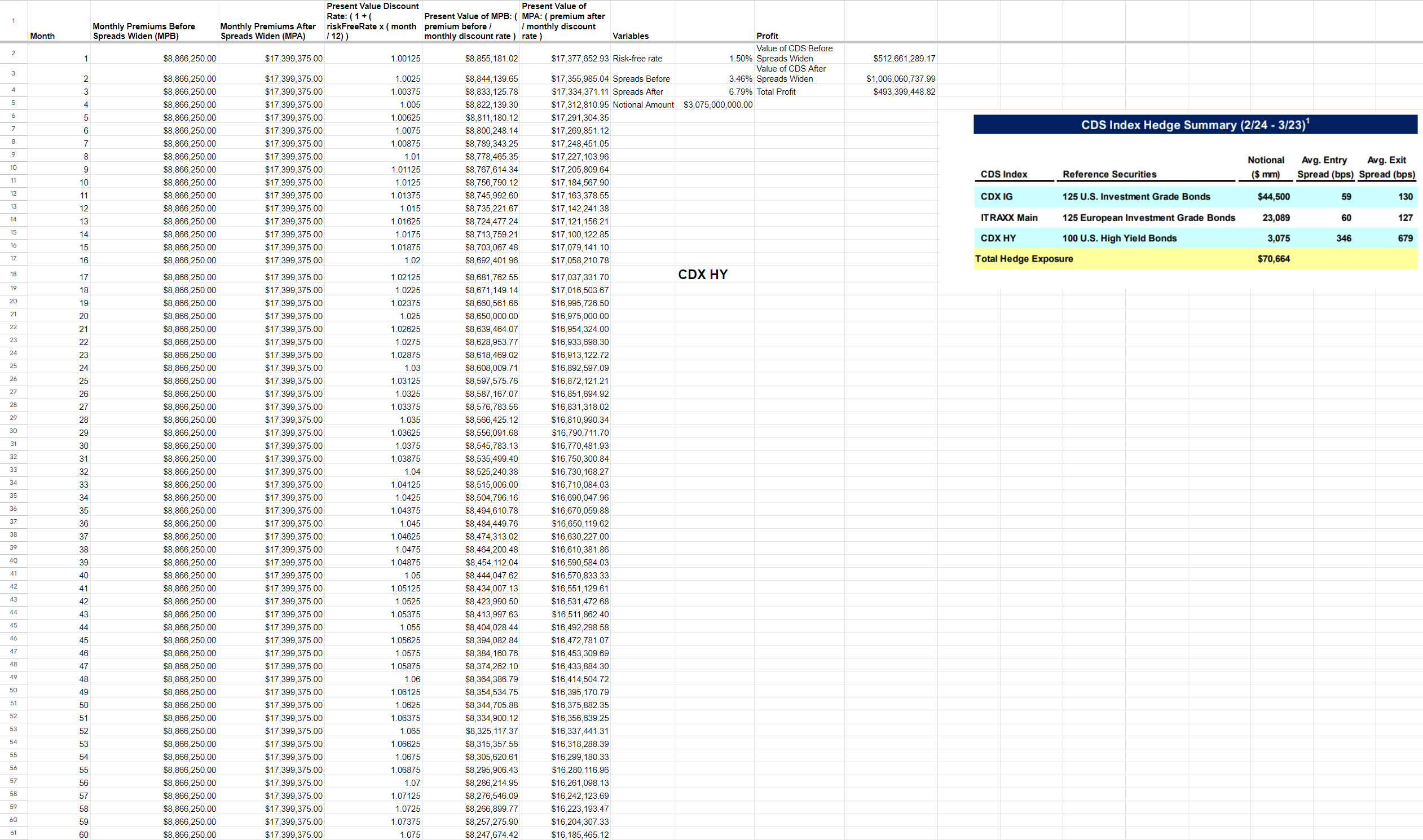The width and height of the screenshot is (1423, 840).
Task: Select month 1 cell in the Month column
Action: click(59, 54)
